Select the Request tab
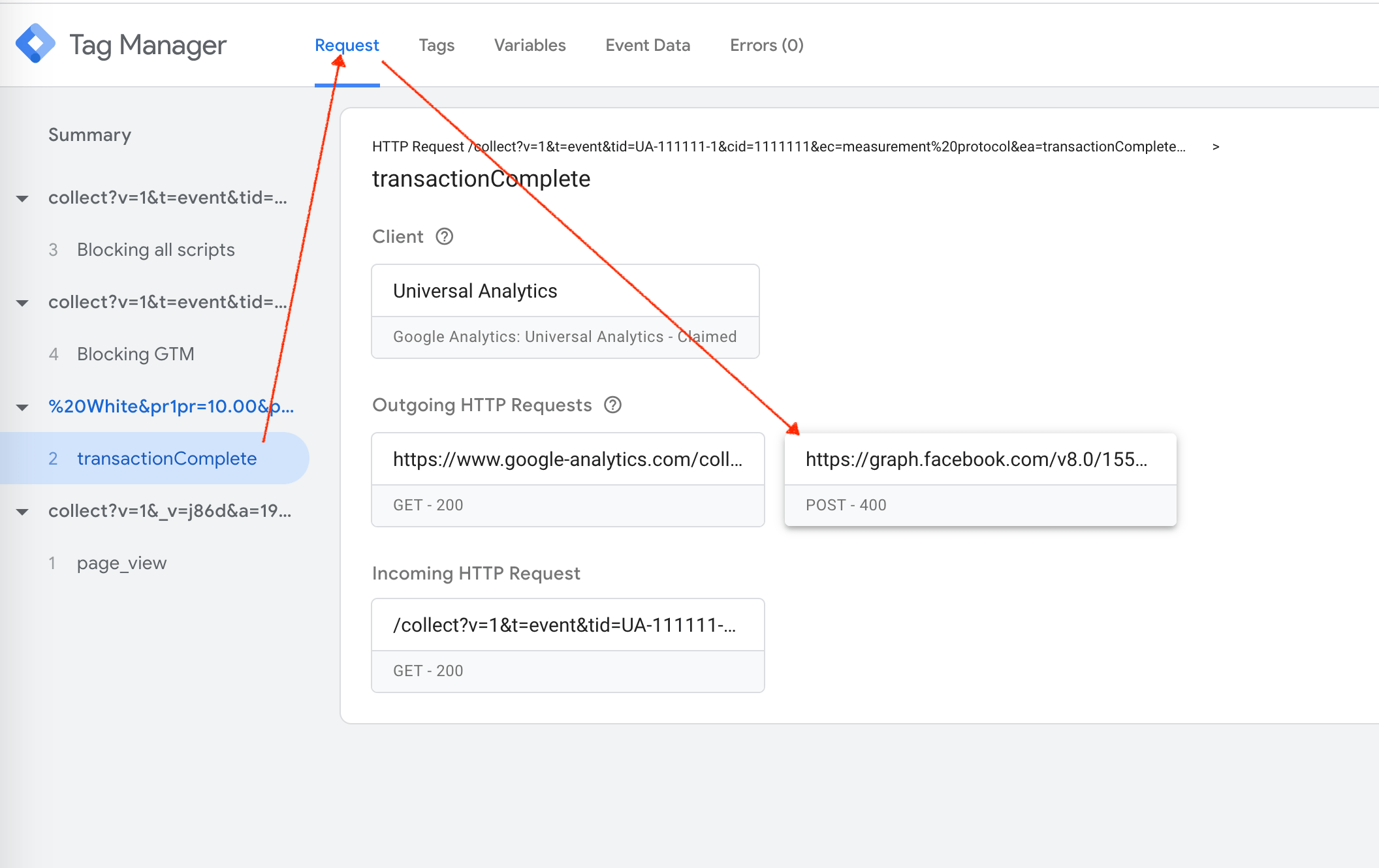Screen dimensions: 1379x868 click(347, 45)
